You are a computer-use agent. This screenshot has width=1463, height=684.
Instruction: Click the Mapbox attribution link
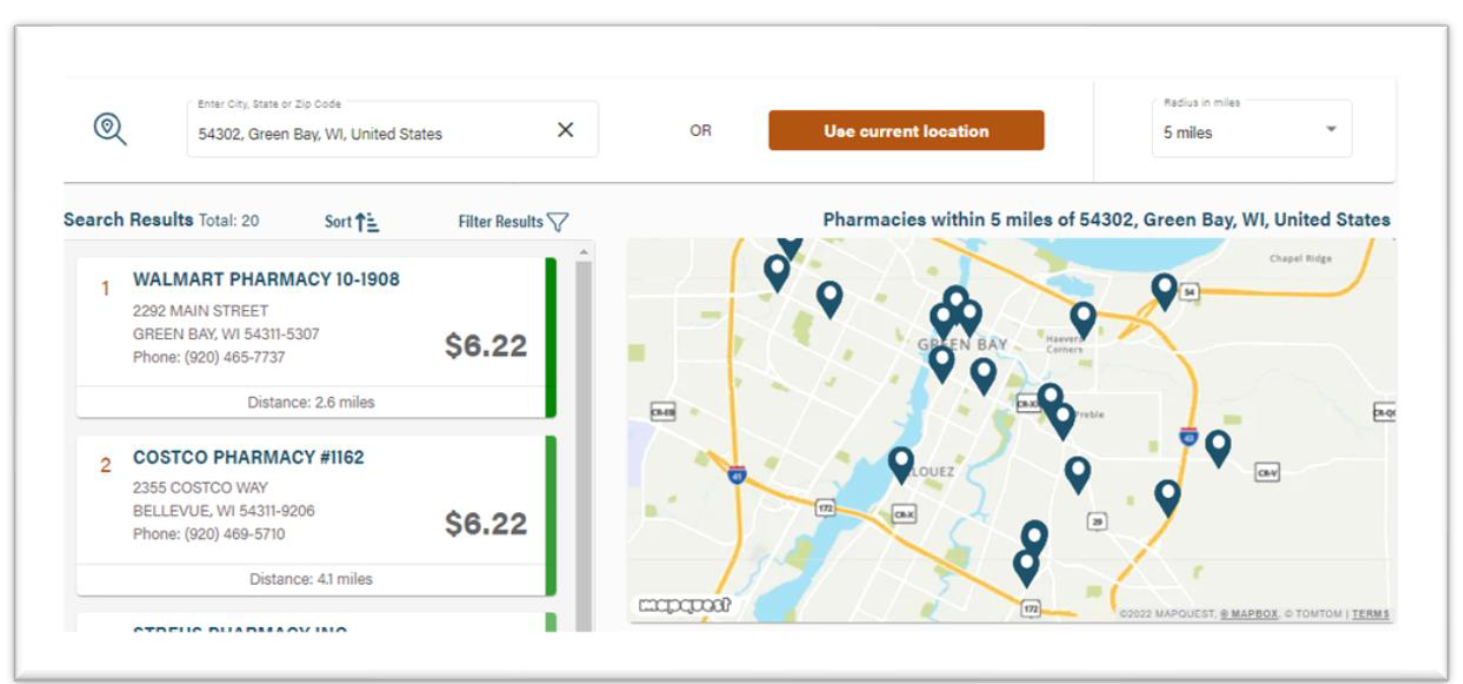(x=1250, y=614)
